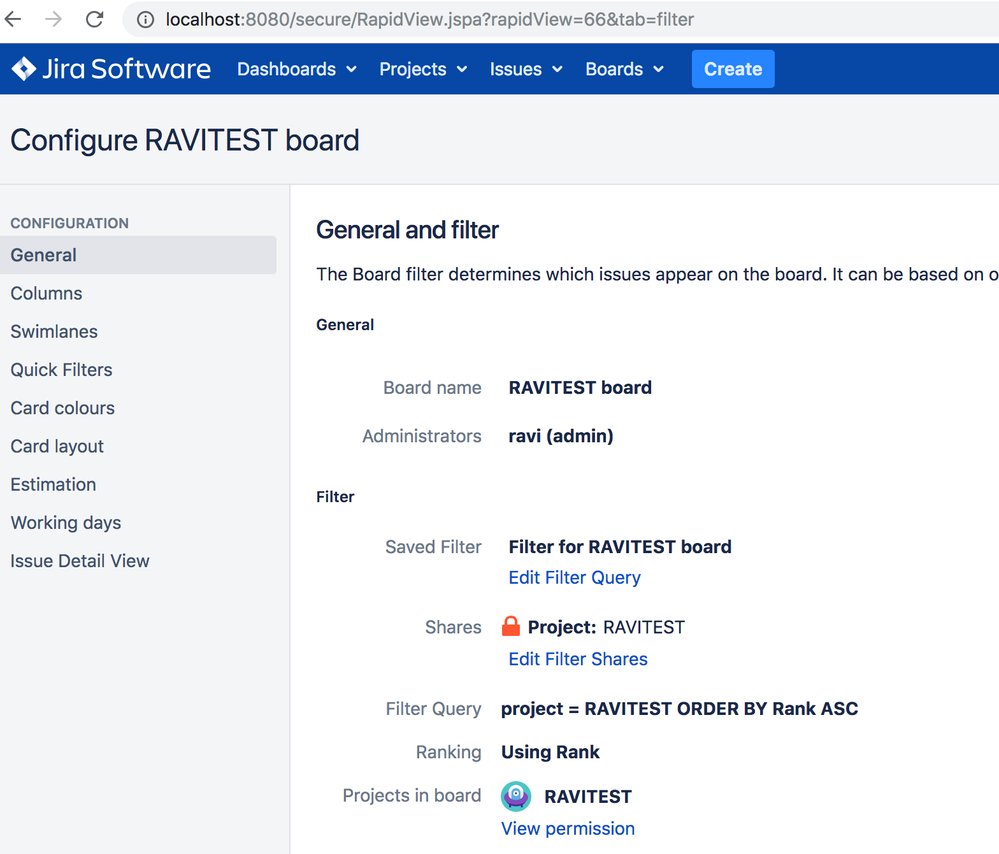Screen dimensions: 999x854
Task: Click the browser address bar URL
Action: tap(429, 20)
